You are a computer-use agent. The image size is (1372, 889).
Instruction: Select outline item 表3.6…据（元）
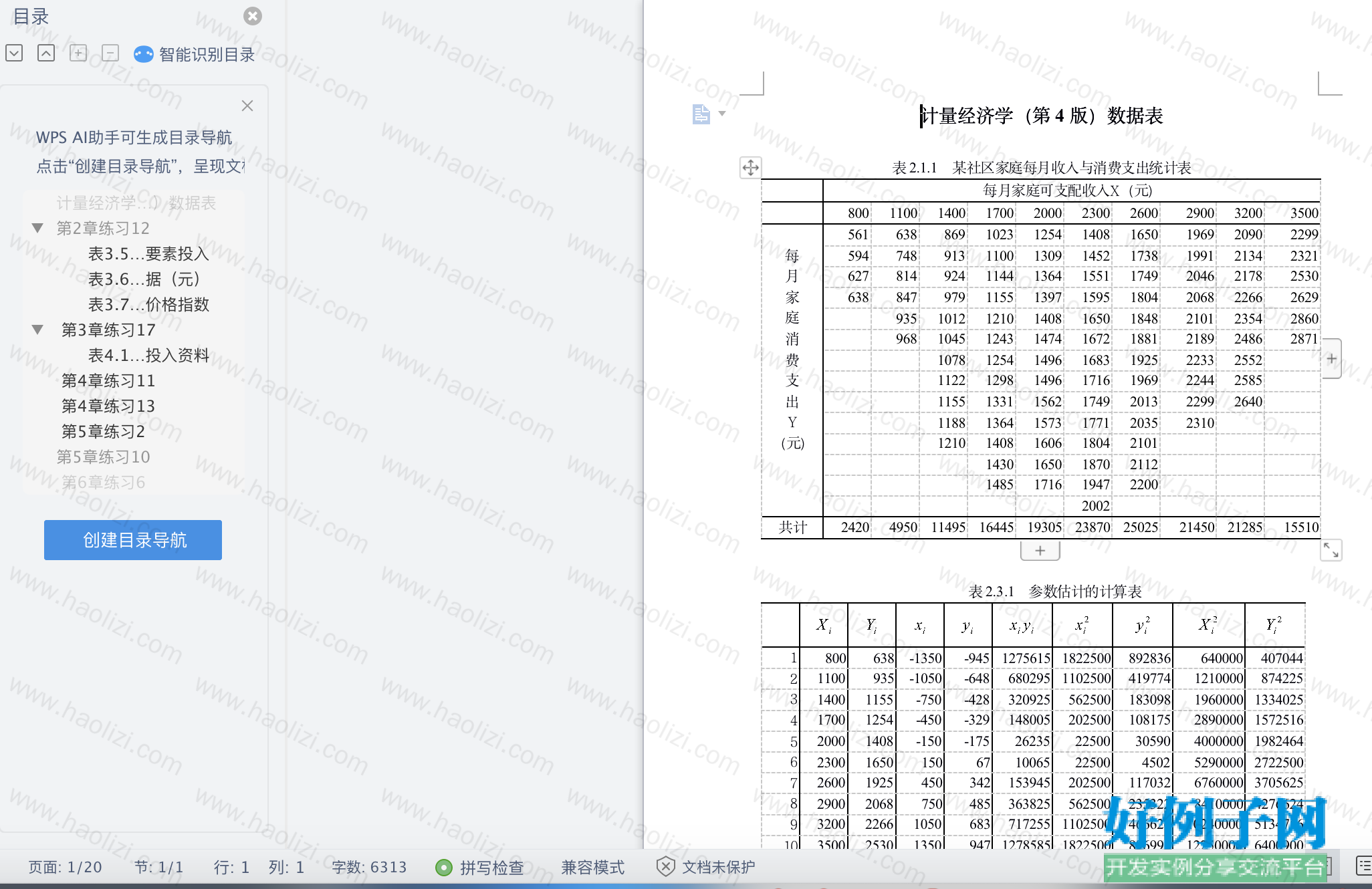click(144, 279)
